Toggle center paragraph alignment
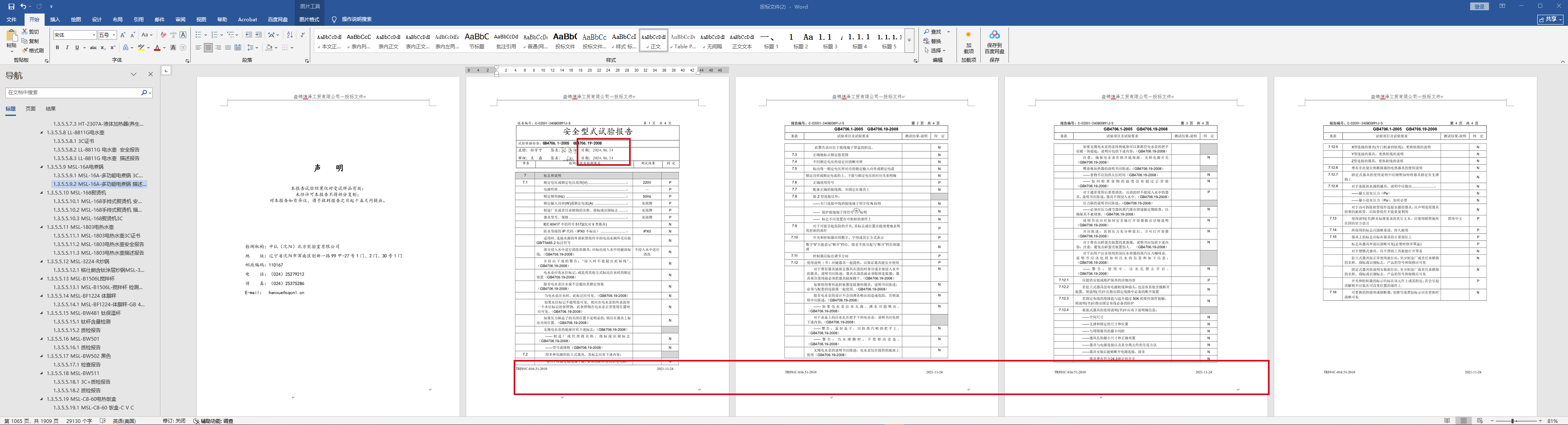The width and height of the screenshot is (1568, 425). click(x=208, y=47)
